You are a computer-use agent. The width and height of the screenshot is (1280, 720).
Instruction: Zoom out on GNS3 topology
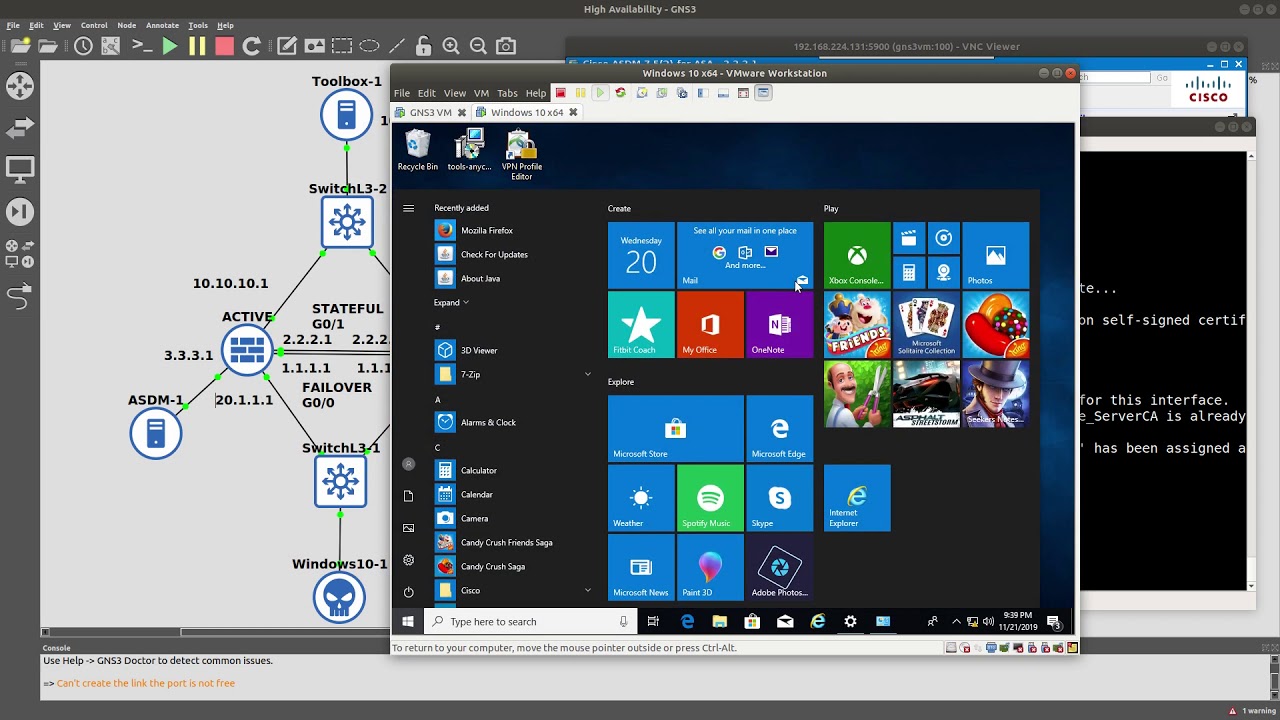coord(478,46)
